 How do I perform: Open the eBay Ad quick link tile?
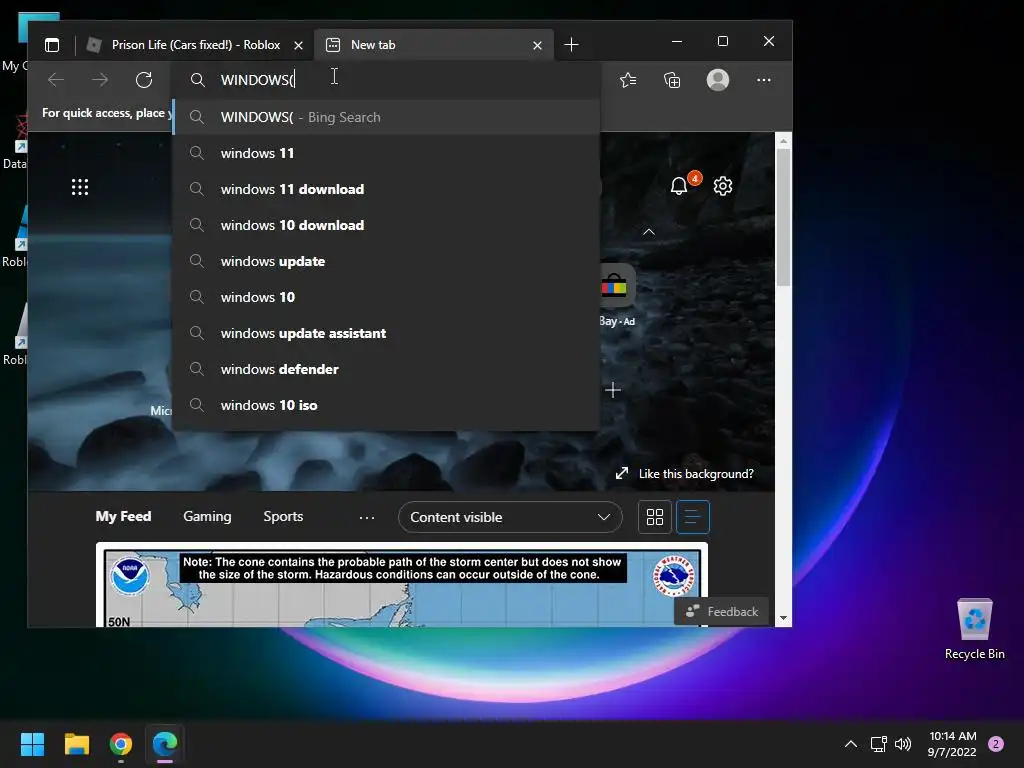click(x=616, y=295)
